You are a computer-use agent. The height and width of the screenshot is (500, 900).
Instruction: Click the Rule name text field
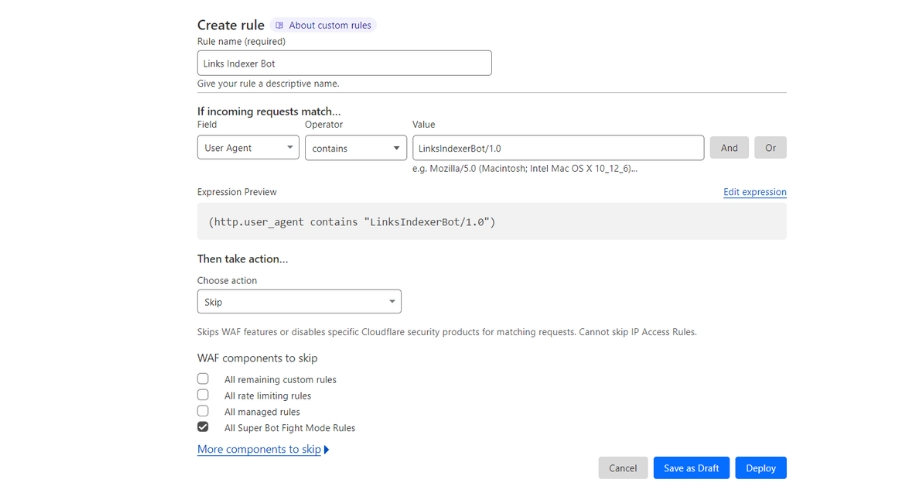(x=344, y=63)
